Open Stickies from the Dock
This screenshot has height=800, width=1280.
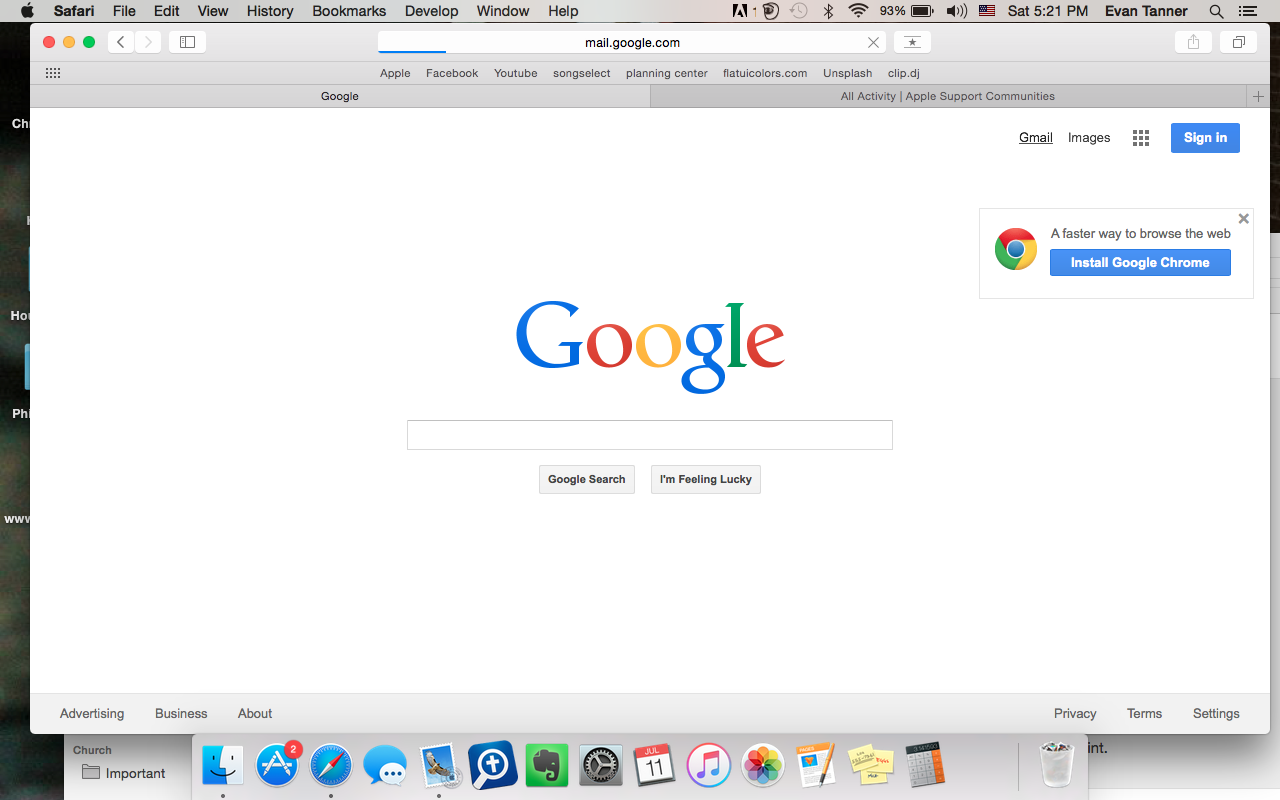(871, 766)
